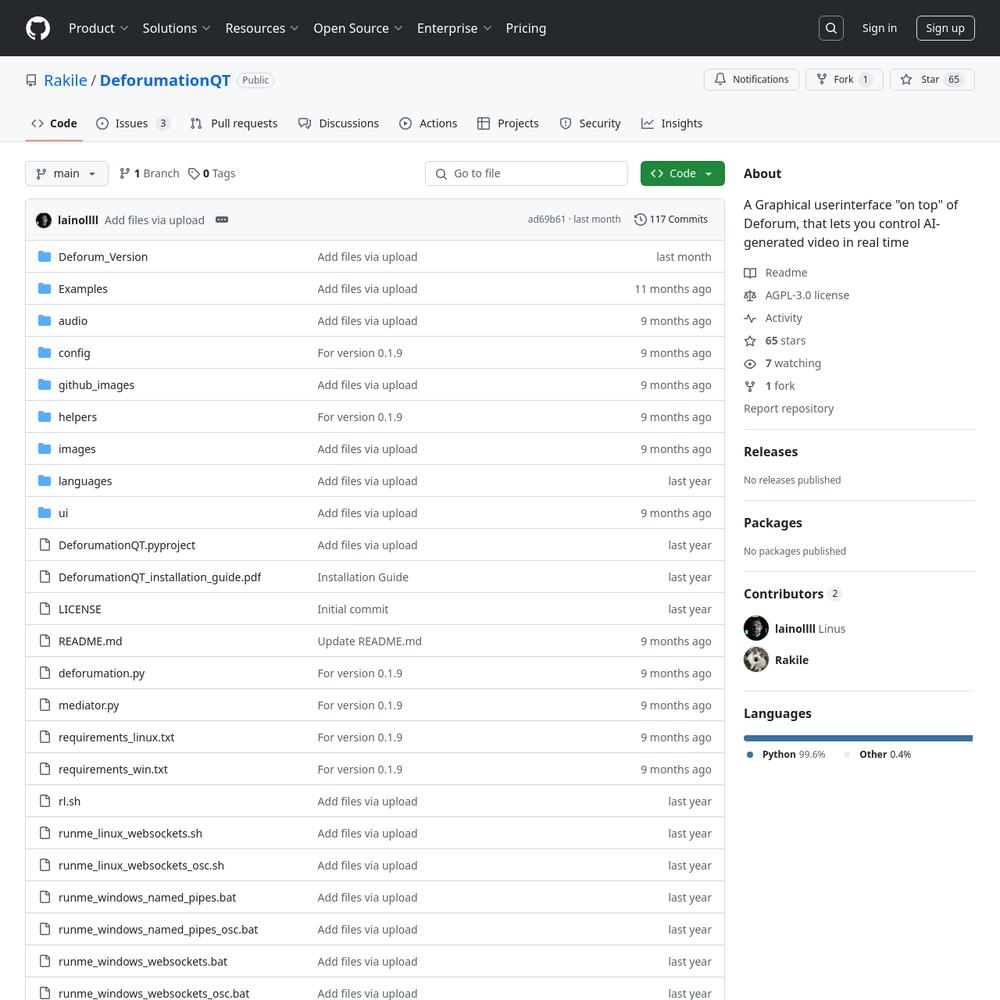Open requirements_linux.txt file
Screen dimensions: 1000x1000
[116, 737]
